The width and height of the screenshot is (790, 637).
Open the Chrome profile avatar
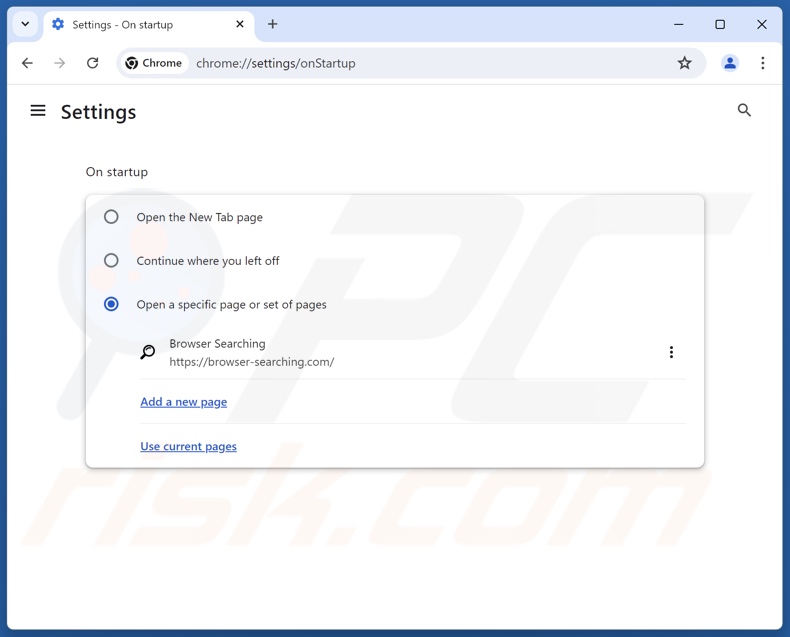[730, 63]
